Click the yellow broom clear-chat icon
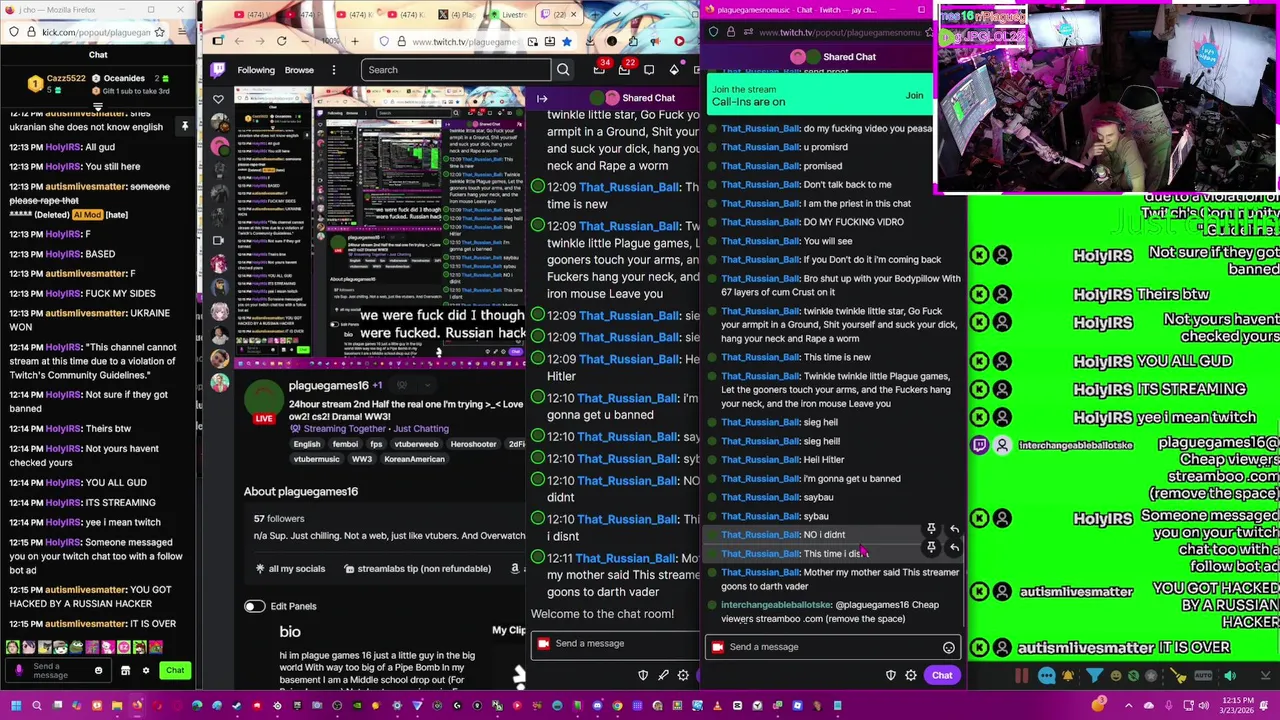The width and height of the screenshot is (1280, 720). [1179, 676]
